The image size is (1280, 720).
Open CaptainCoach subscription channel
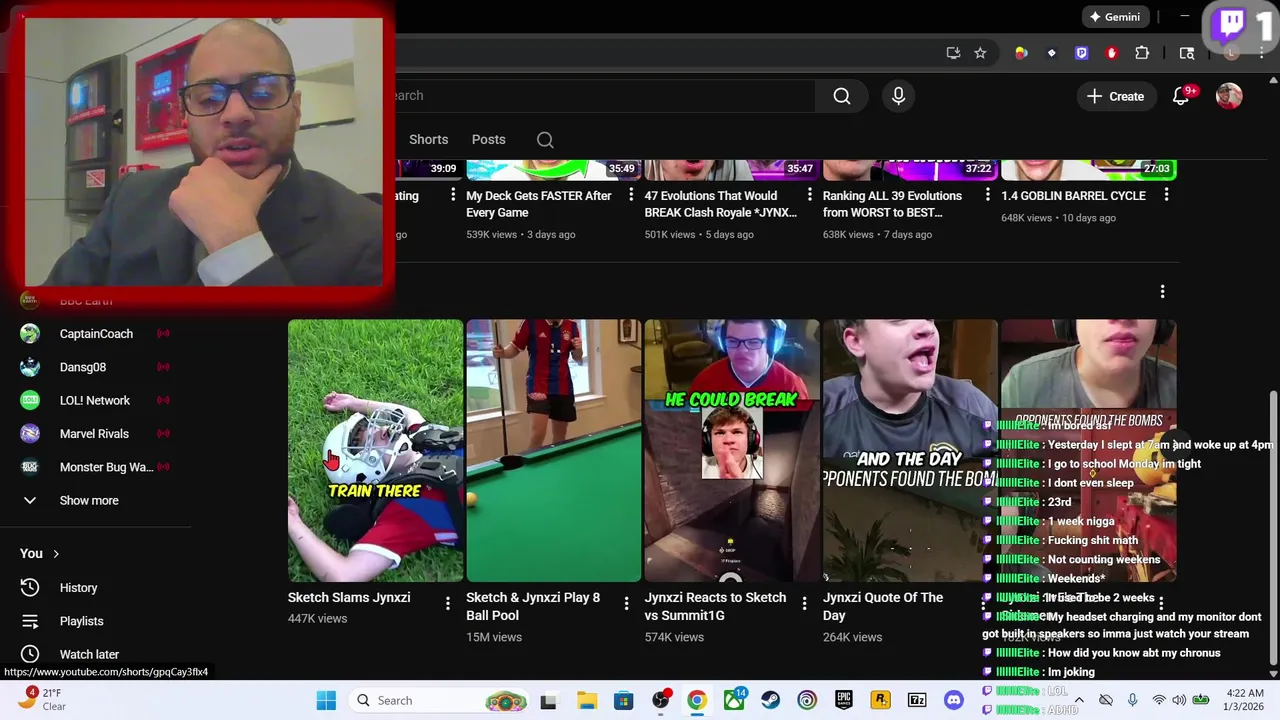pyautogui.click(x=96, y=334)
